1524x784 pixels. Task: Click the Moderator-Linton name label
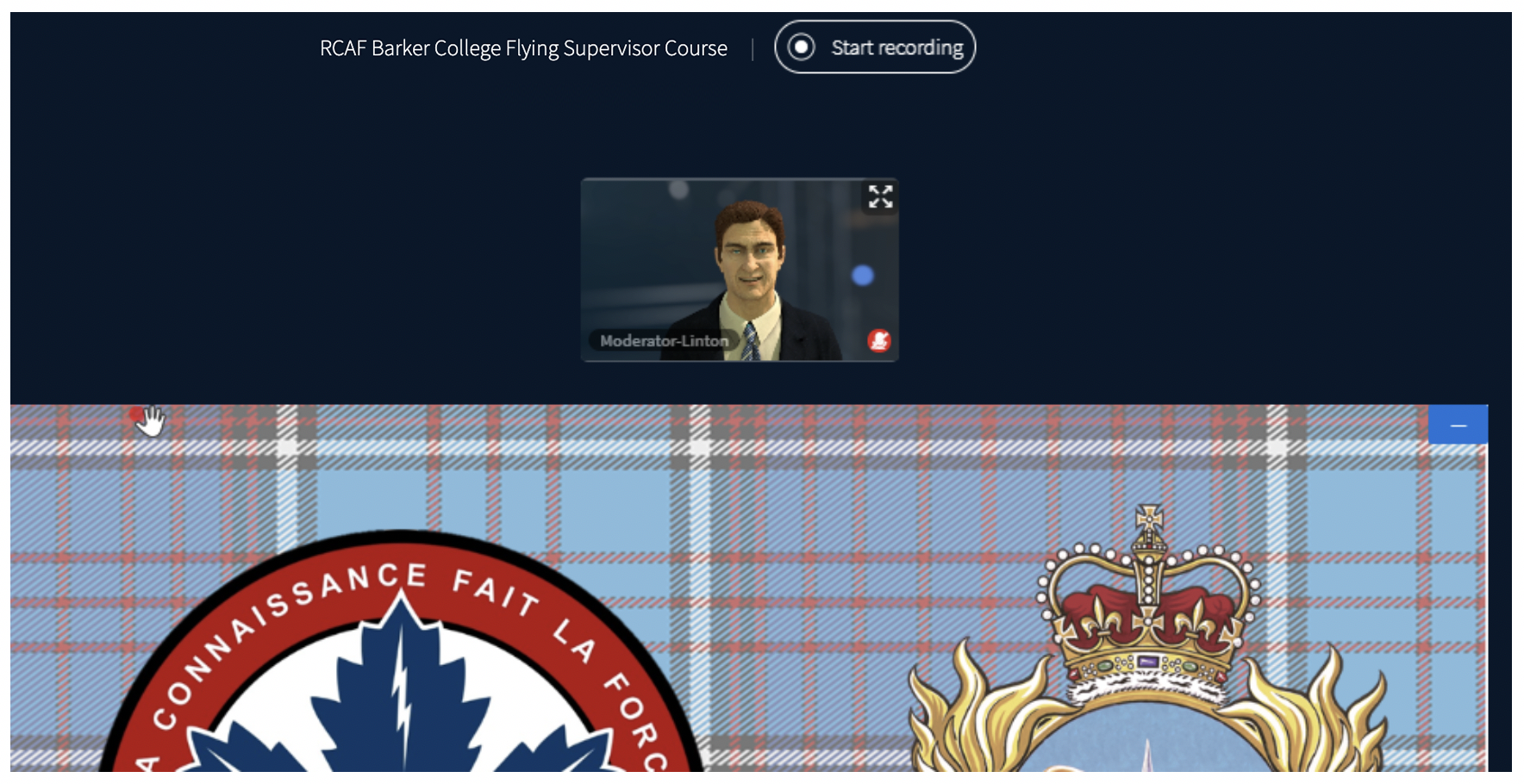coord(664,341)
